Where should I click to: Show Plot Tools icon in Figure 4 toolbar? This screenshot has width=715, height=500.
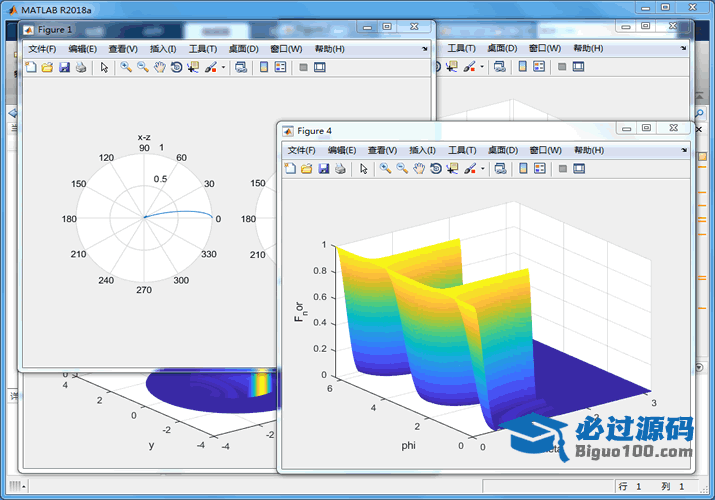[x=579, y=169]
